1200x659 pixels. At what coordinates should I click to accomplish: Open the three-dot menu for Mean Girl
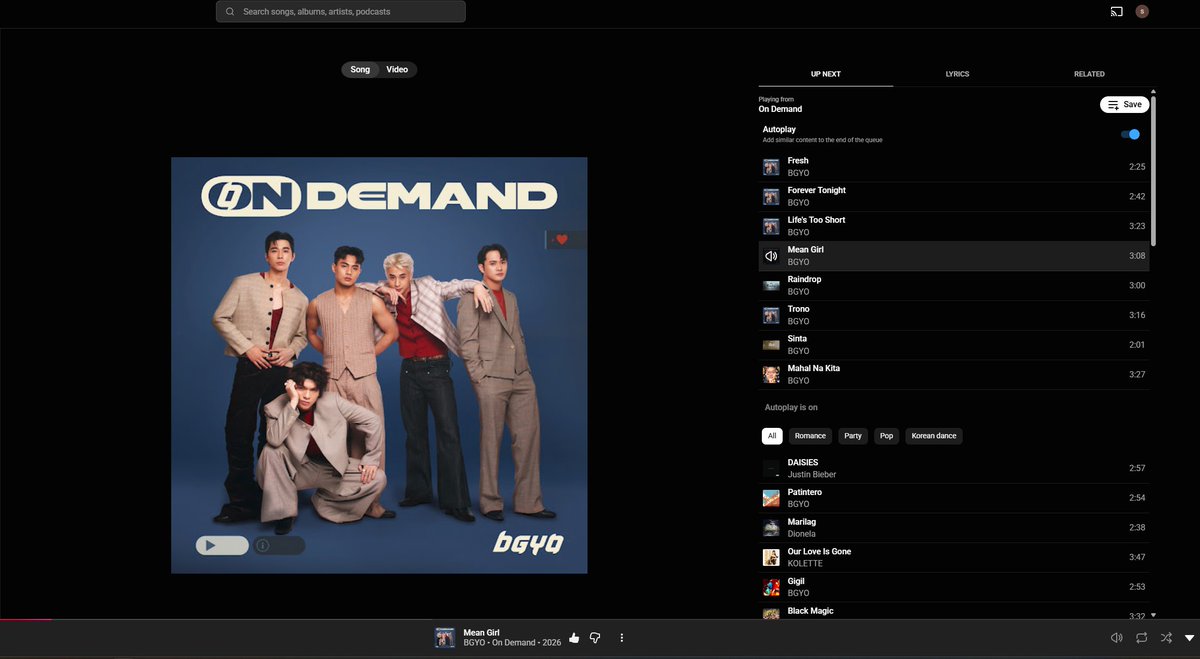click(622, 638)
